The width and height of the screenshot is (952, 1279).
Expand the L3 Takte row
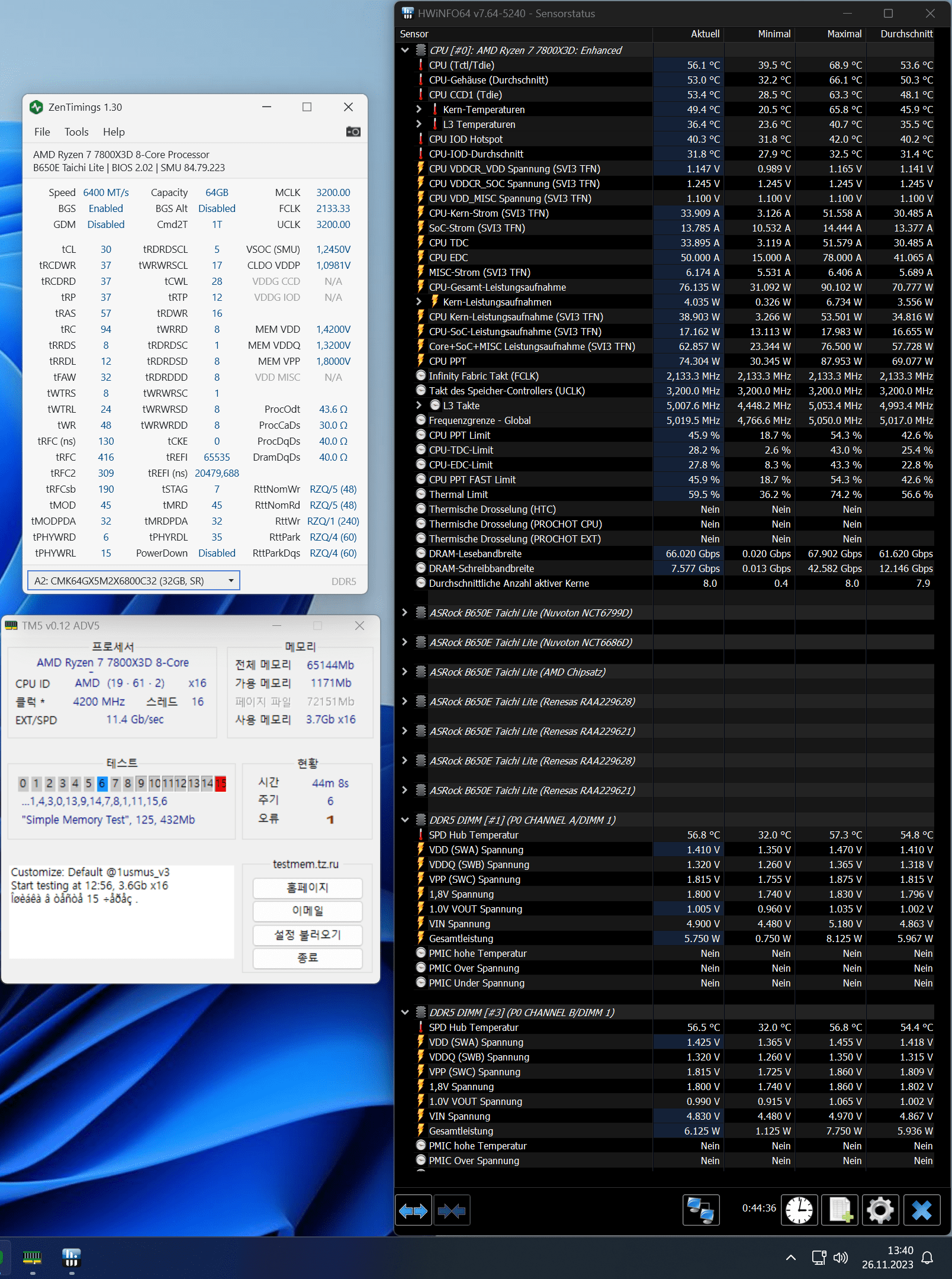(x=419, y=406)
